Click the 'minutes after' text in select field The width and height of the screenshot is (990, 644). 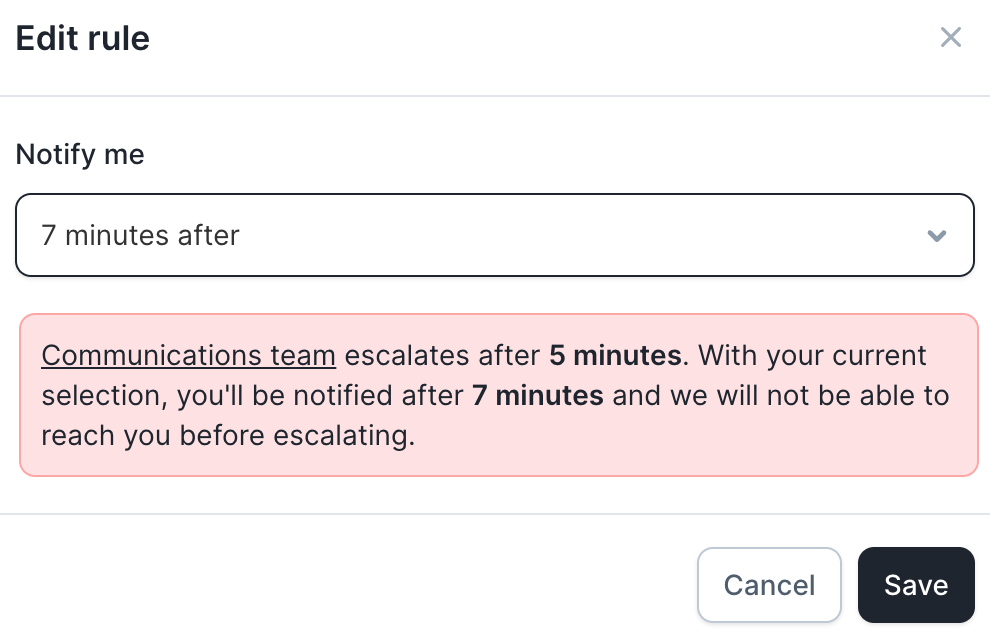pos(152,236)
